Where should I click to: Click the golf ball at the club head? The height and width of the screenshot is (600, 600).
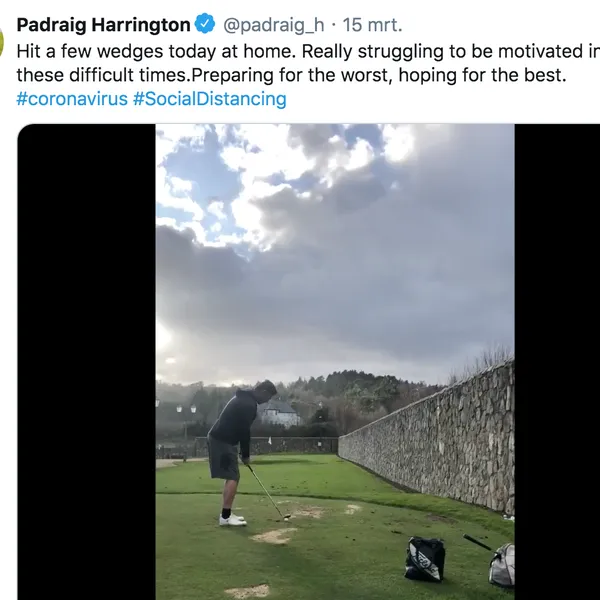(x=286, y=519)
